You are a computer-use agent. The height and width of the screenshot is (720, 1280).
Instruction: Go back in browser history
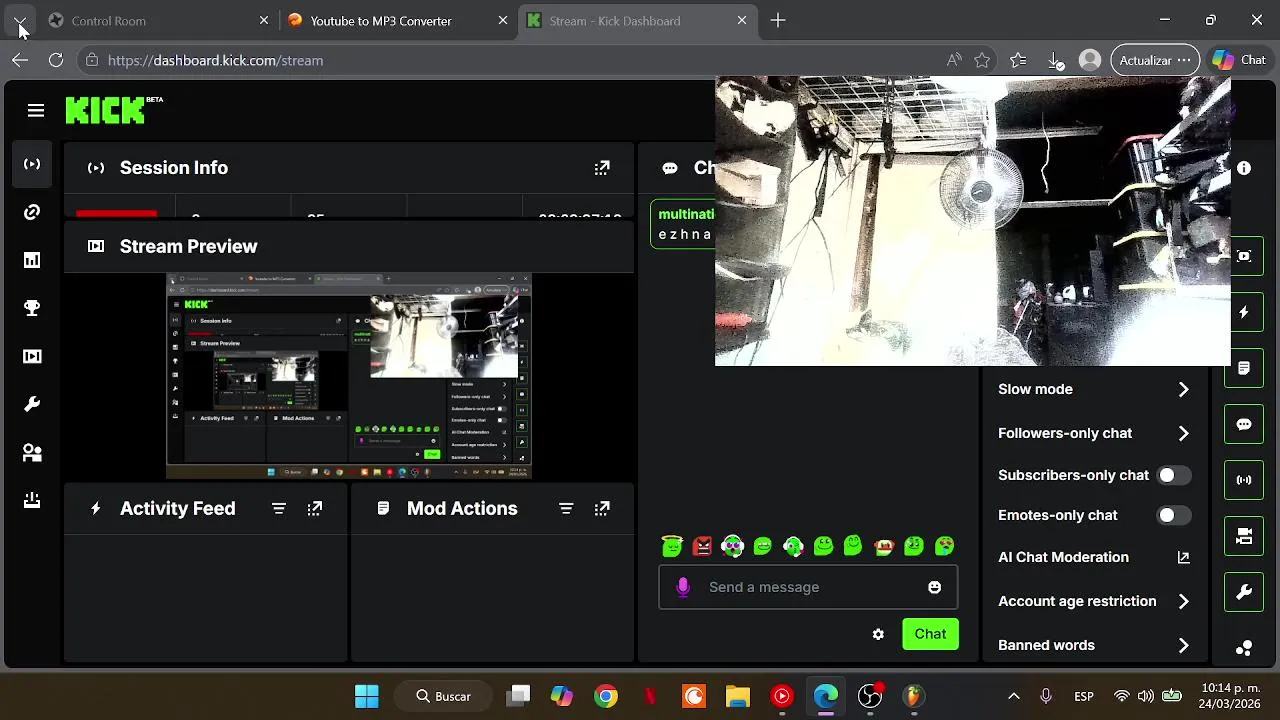point(20,60)
